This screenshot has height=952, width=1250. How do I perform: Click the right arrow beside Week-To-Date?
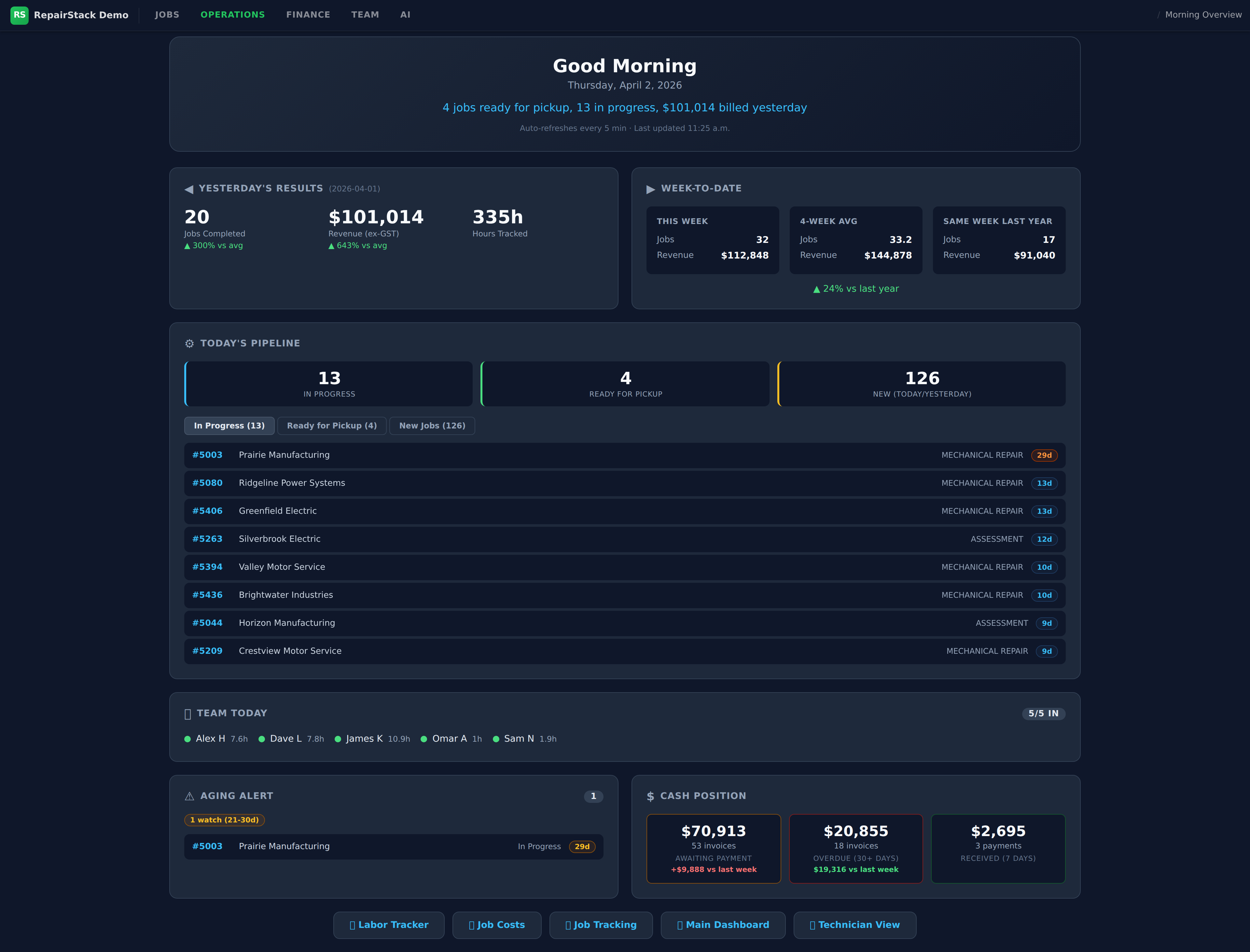(x=650, y=189)
